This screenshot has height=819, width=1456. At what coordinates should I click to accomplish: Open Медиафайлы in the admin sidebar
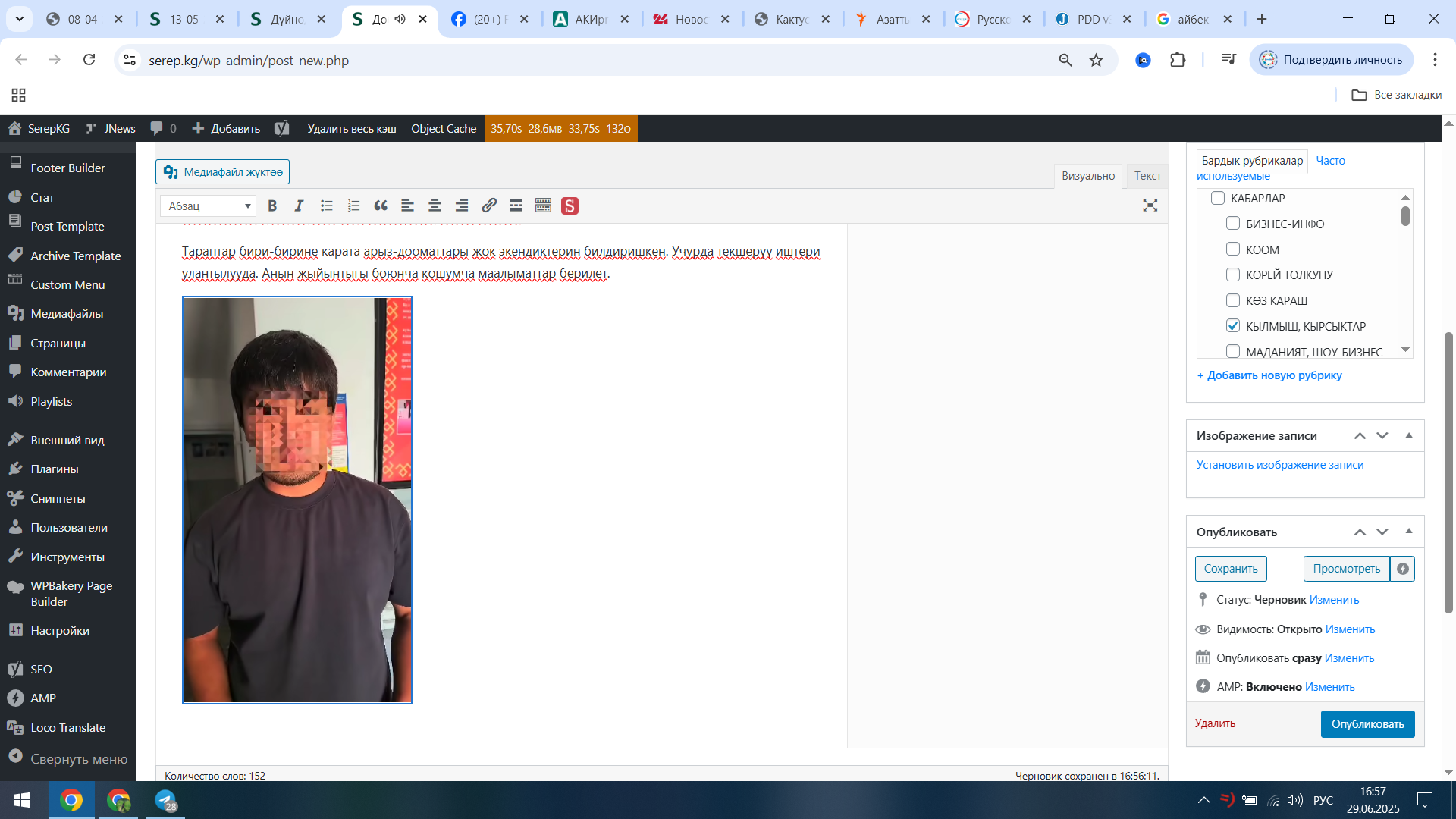[67, 313]
